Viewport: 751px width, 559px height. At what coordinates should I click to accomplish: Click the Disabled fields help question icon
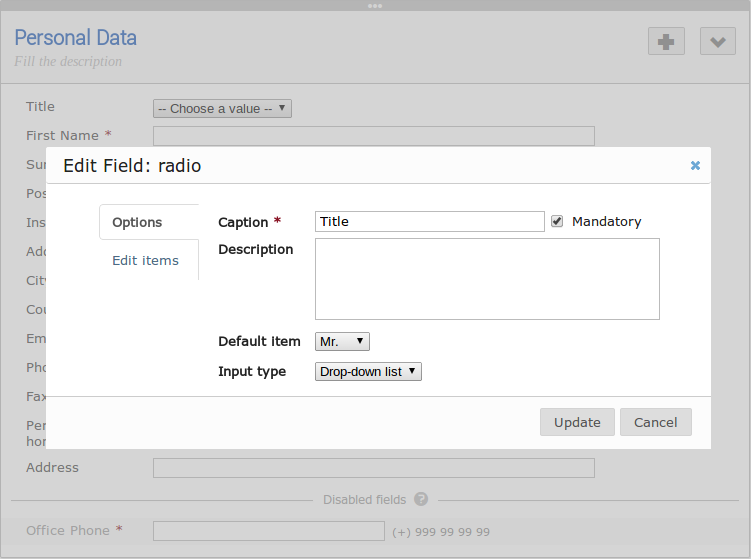421,499
